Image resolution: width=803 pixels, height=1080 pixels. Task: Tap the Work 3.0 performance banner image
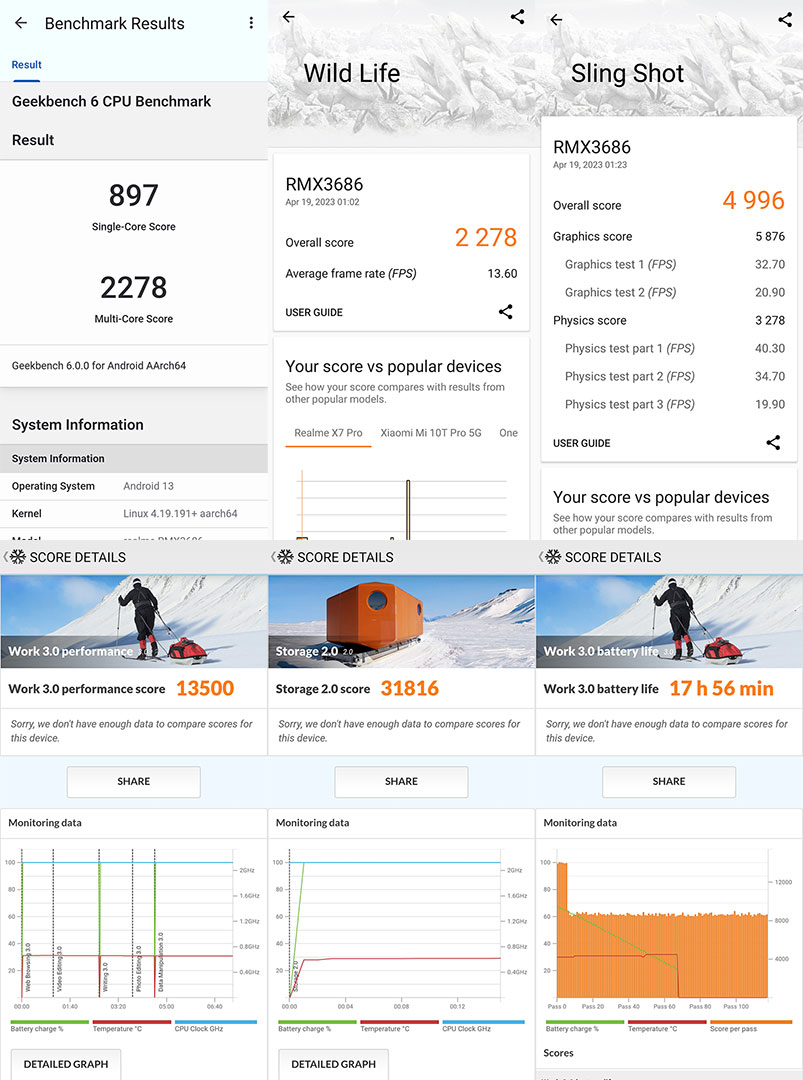(134, 621)
